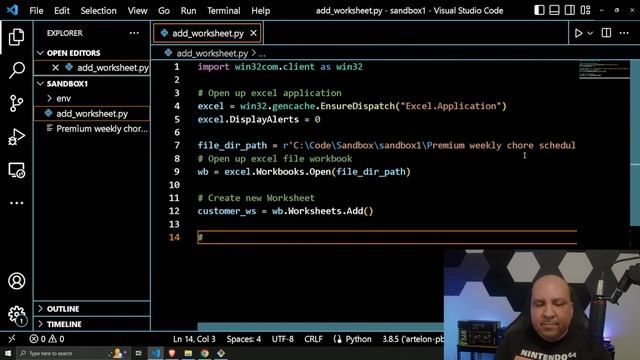
Task: Open the Chrome taskbar icon
Action: click(x=204, y=353)
